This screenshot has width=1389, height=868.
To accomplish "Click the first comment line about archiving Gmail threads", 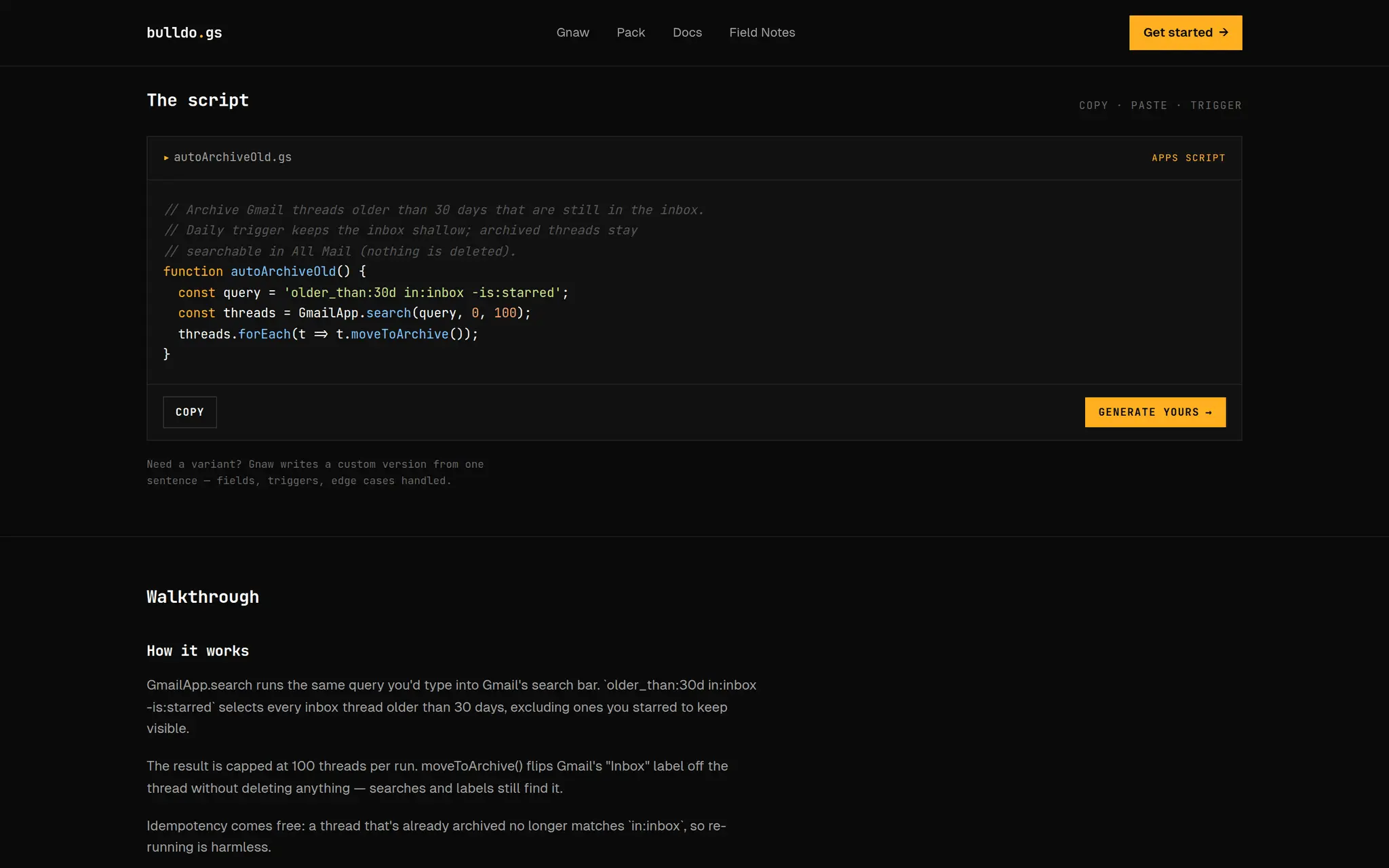I will pyautogui.click(x=433, y=210).
